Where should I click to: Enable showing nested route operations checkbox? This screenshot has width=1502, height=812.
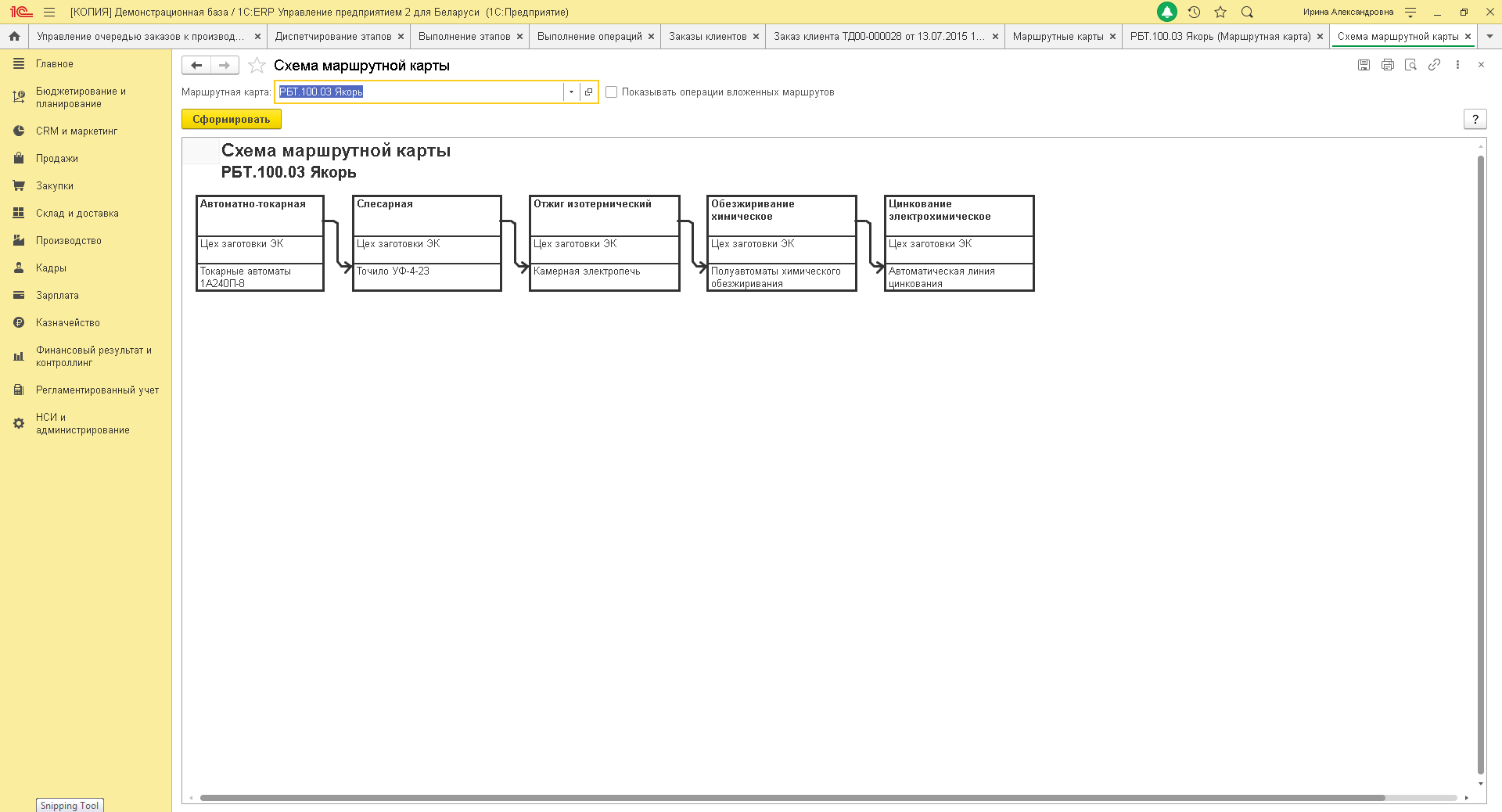click(612, 92)
